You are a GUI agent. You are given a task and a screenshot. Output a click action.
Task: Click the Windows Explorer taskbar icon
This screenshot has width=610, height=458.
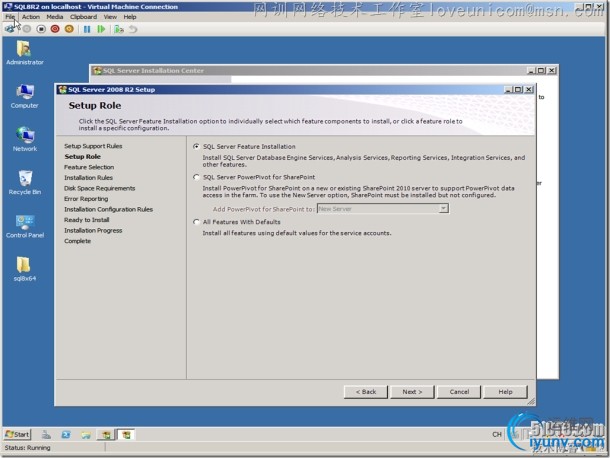click(86, 435)
